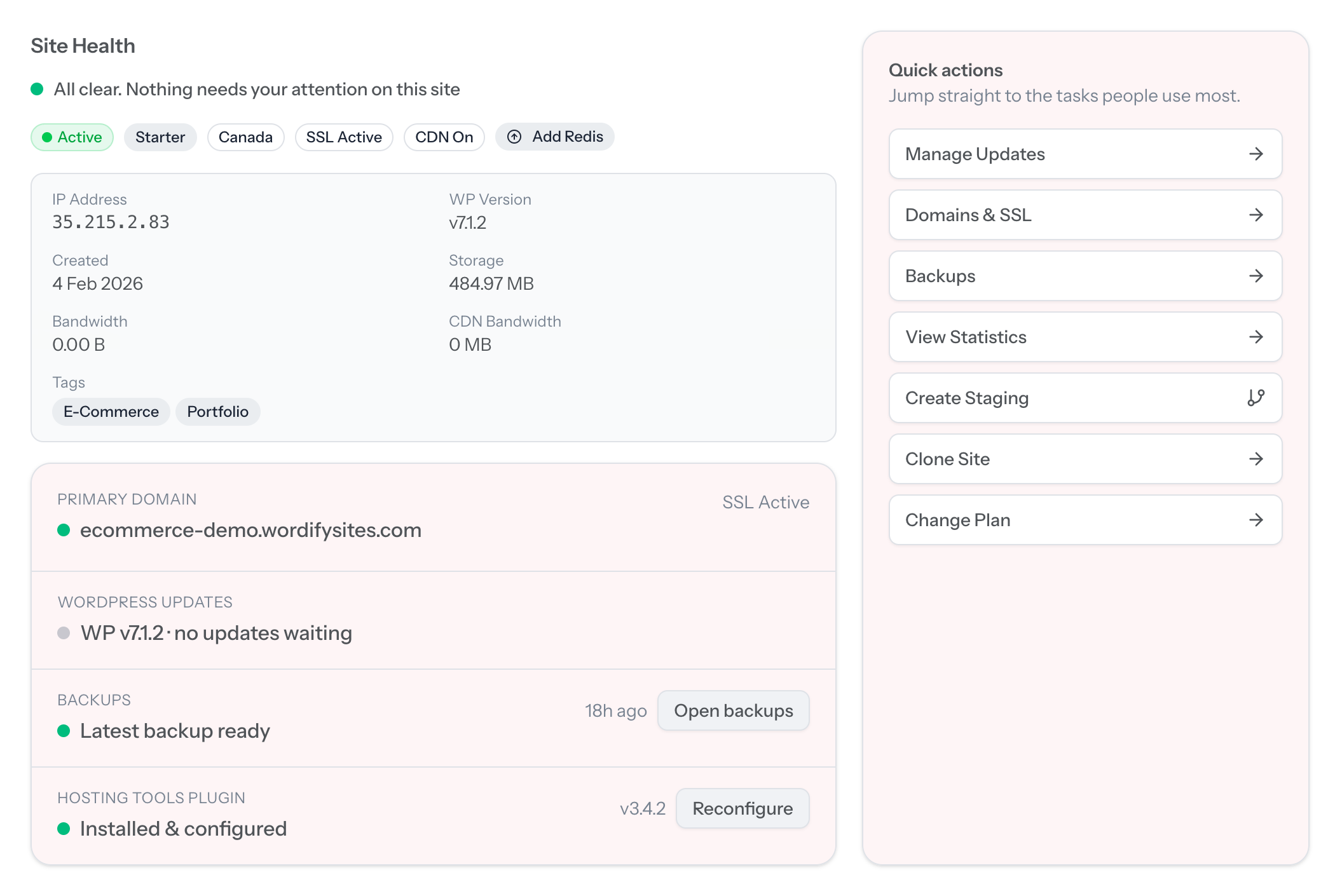Click the branch icon on Create Staging
Image resolution: width=1321 pixels, height=896 pixels.
(1256, 398)
